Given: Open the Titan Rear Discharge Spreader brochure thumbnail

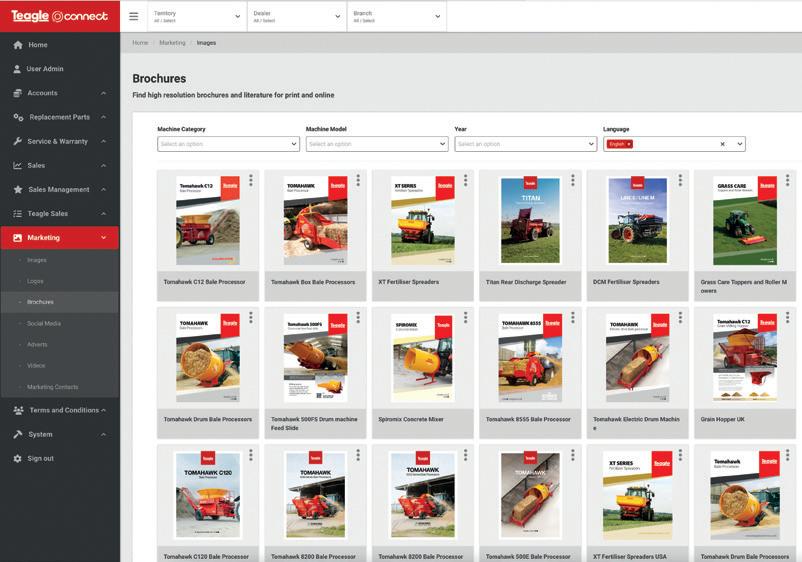Looking at the screenshot, I should (530, 220).
